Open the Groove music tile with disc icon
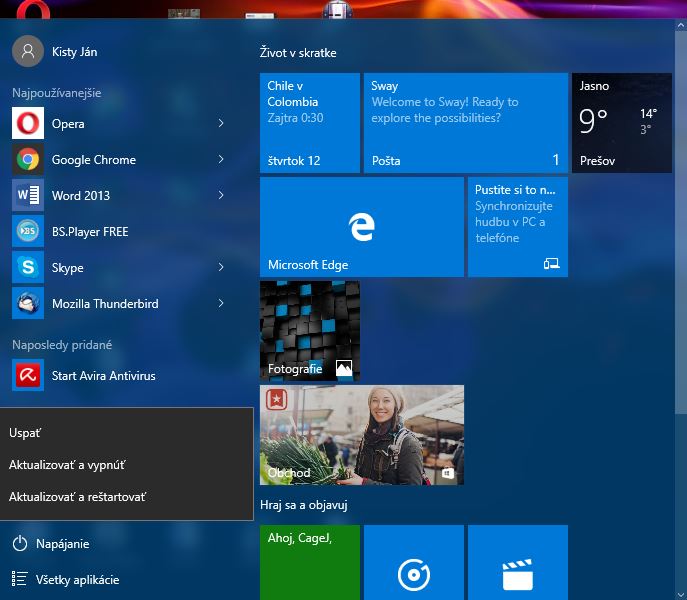 pyautogui.click(x=414, y=562)
